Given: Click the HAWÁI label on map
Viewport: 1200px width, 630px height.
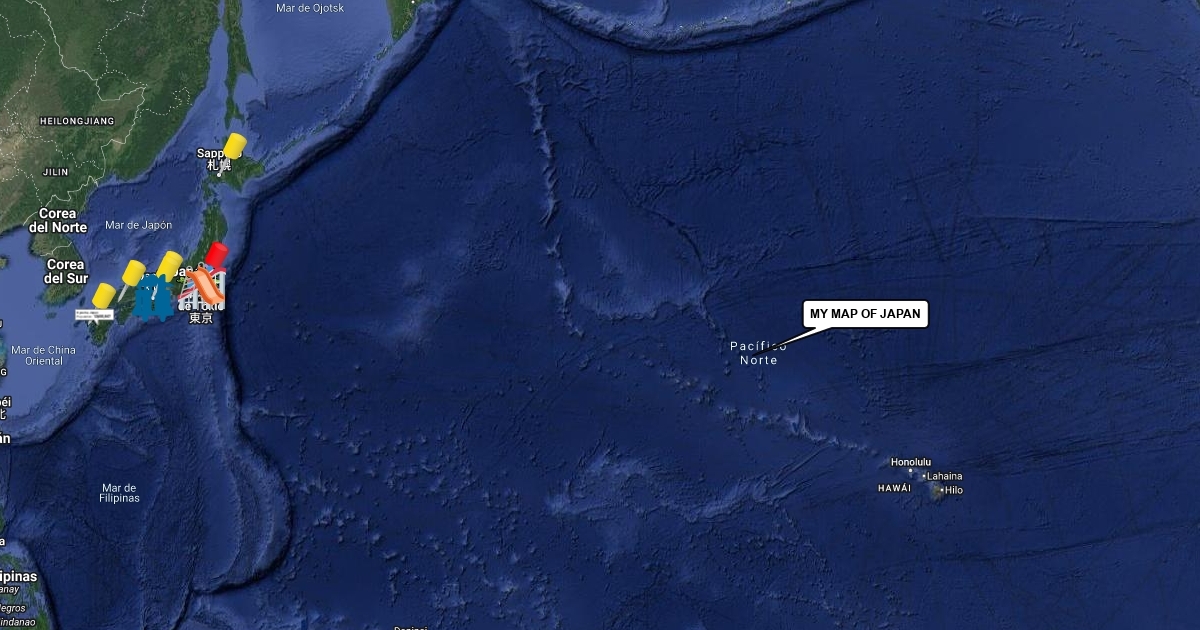Looking at the screenshot, I should (x=894, y=488).
